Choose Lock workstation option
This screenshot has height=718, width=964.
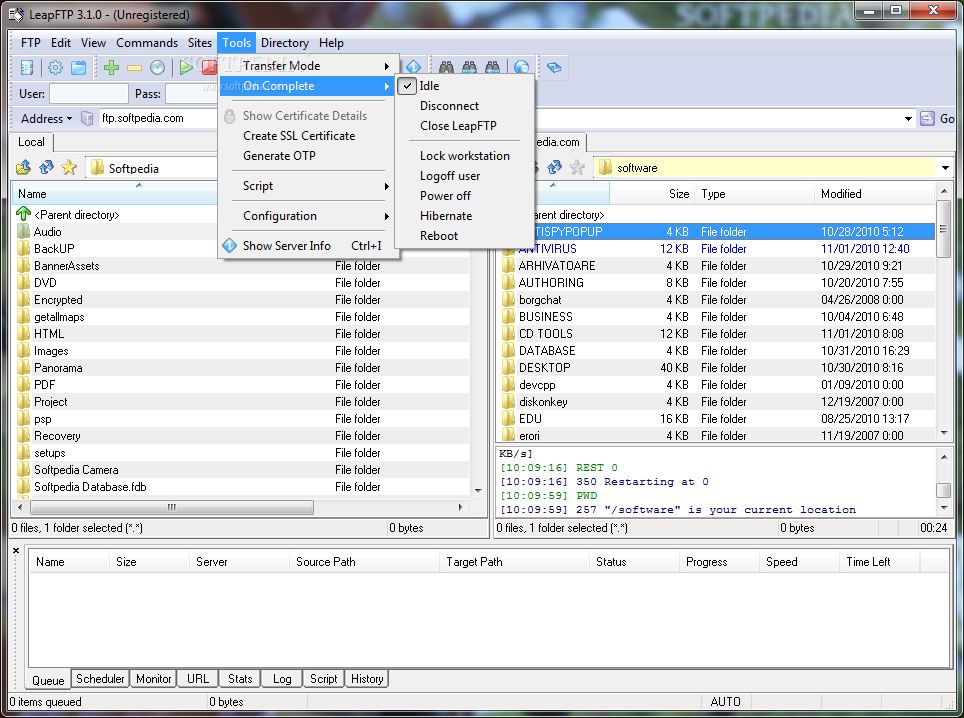pos(464,156)
